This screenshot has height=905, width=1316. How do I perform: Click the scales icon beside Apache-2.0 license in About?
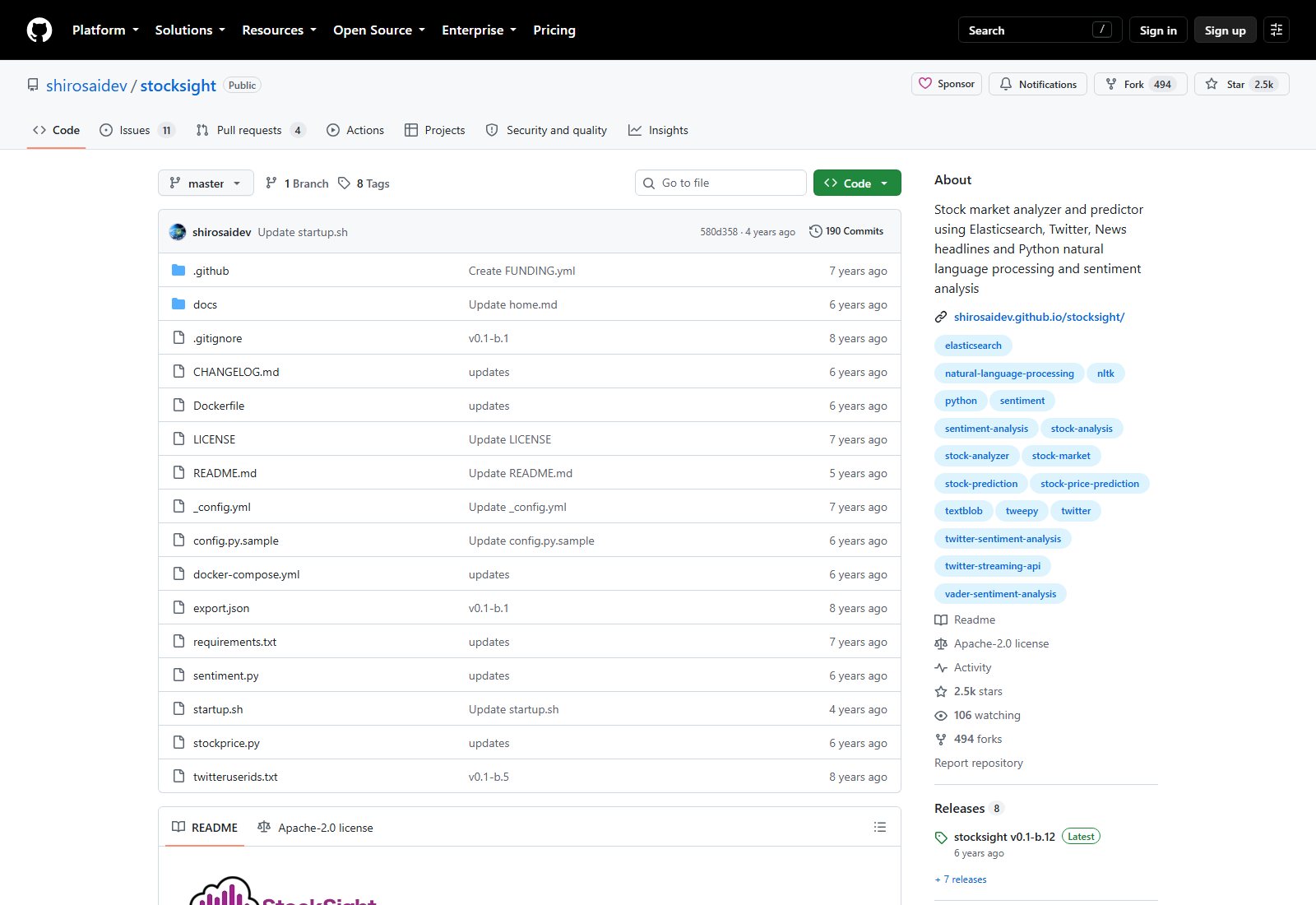coord(941,644)
